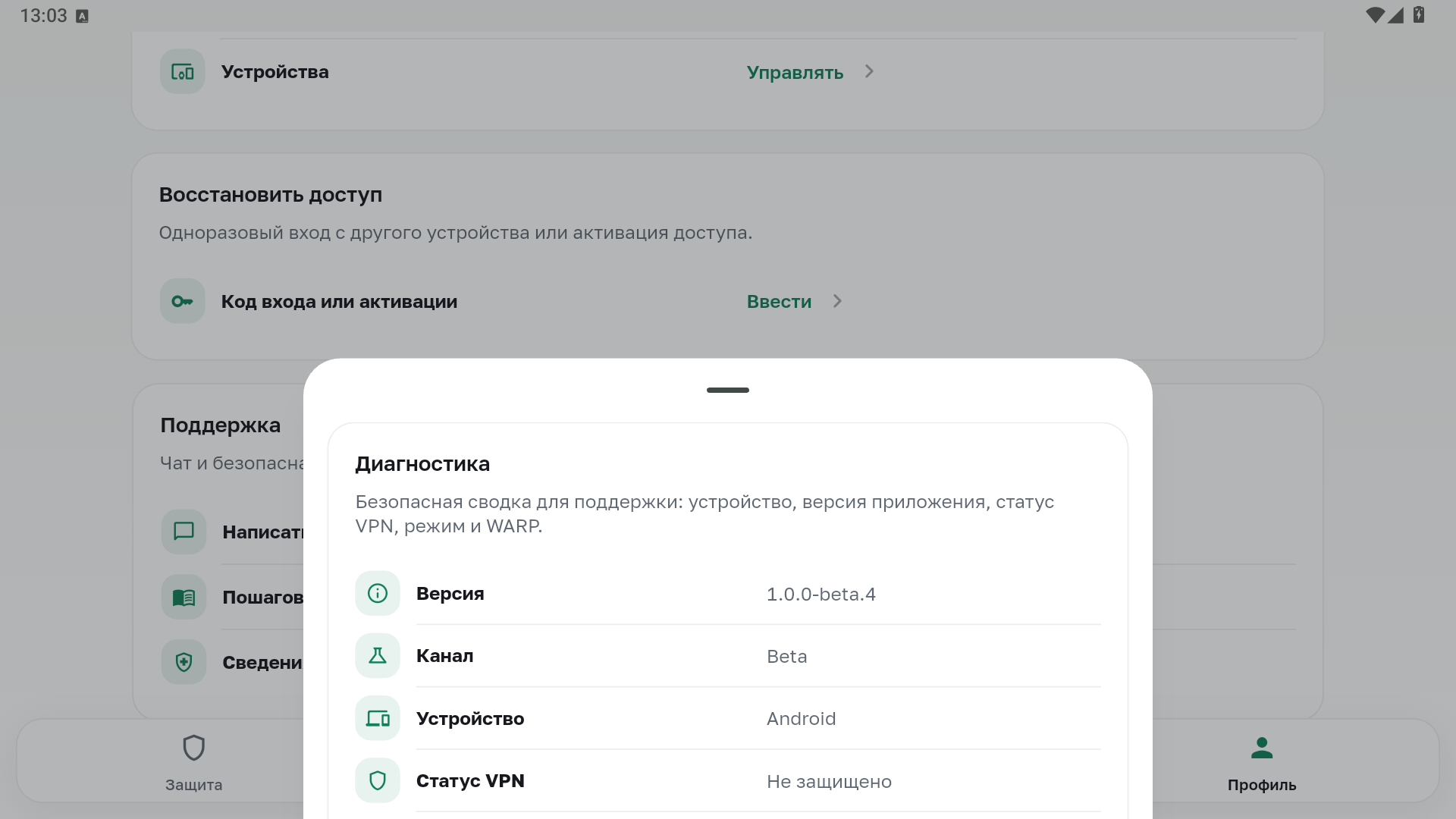Select the version value 1.0.0-beta.4
Viewport: 1456px width, 819px height.
[x=821, y=594]
